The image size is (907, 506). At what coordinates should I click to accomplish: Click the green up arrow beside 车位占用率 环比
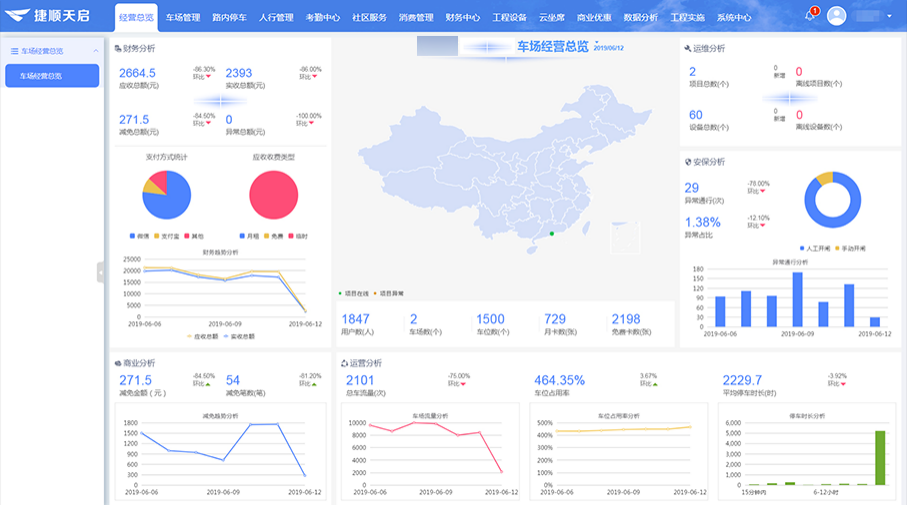(655, 384)
